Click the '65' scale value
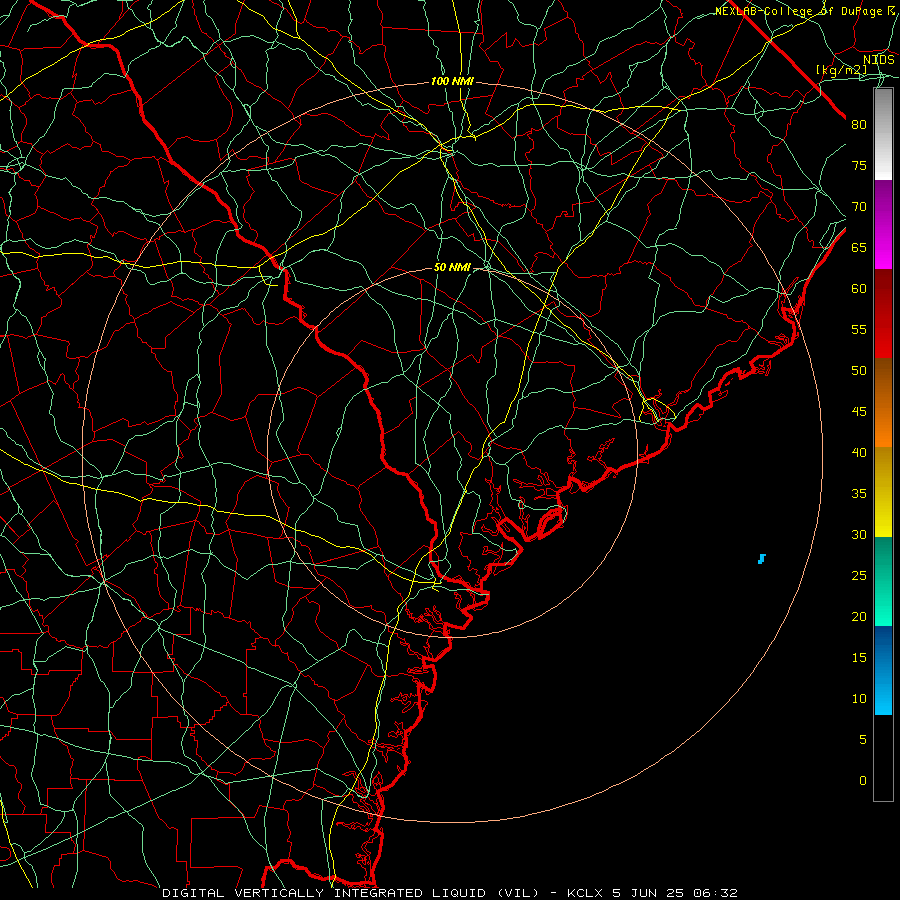The width and height of the screenshot is (900, 900). [x=859, y=247]
